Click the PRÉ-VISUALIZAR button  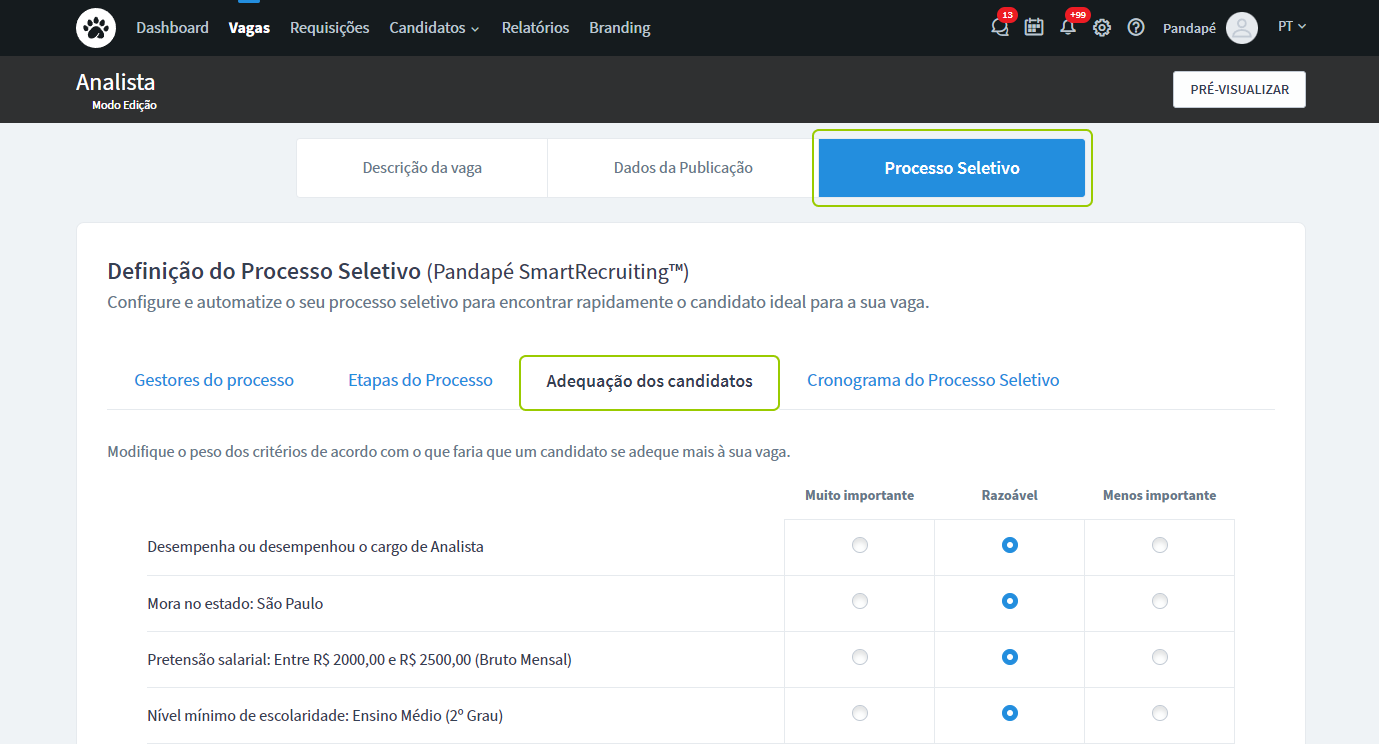click(x=1239, y=89)
